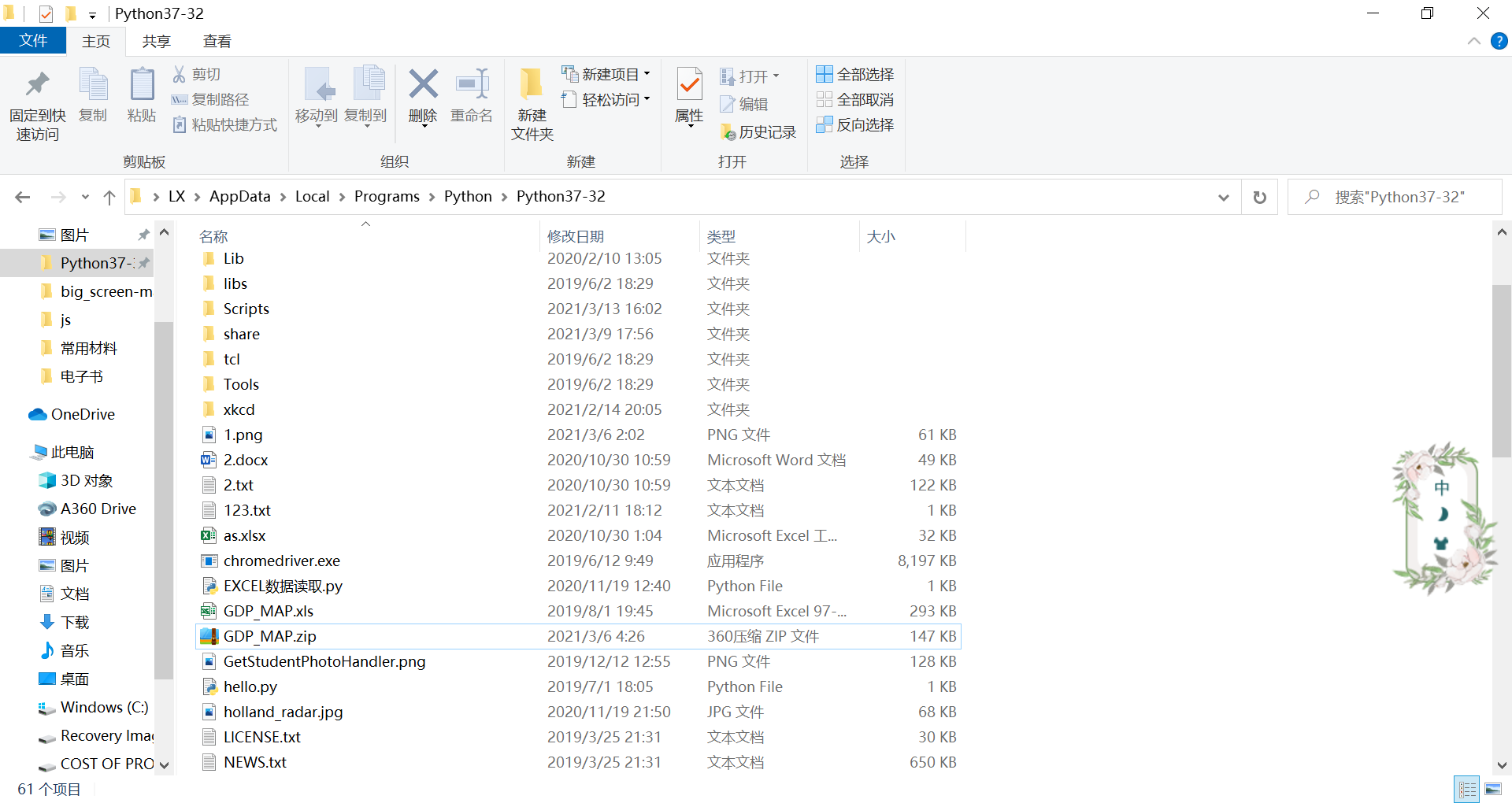Create a new folder with 新建文件夹
The image size is (1512, 803).
[531, 102]
